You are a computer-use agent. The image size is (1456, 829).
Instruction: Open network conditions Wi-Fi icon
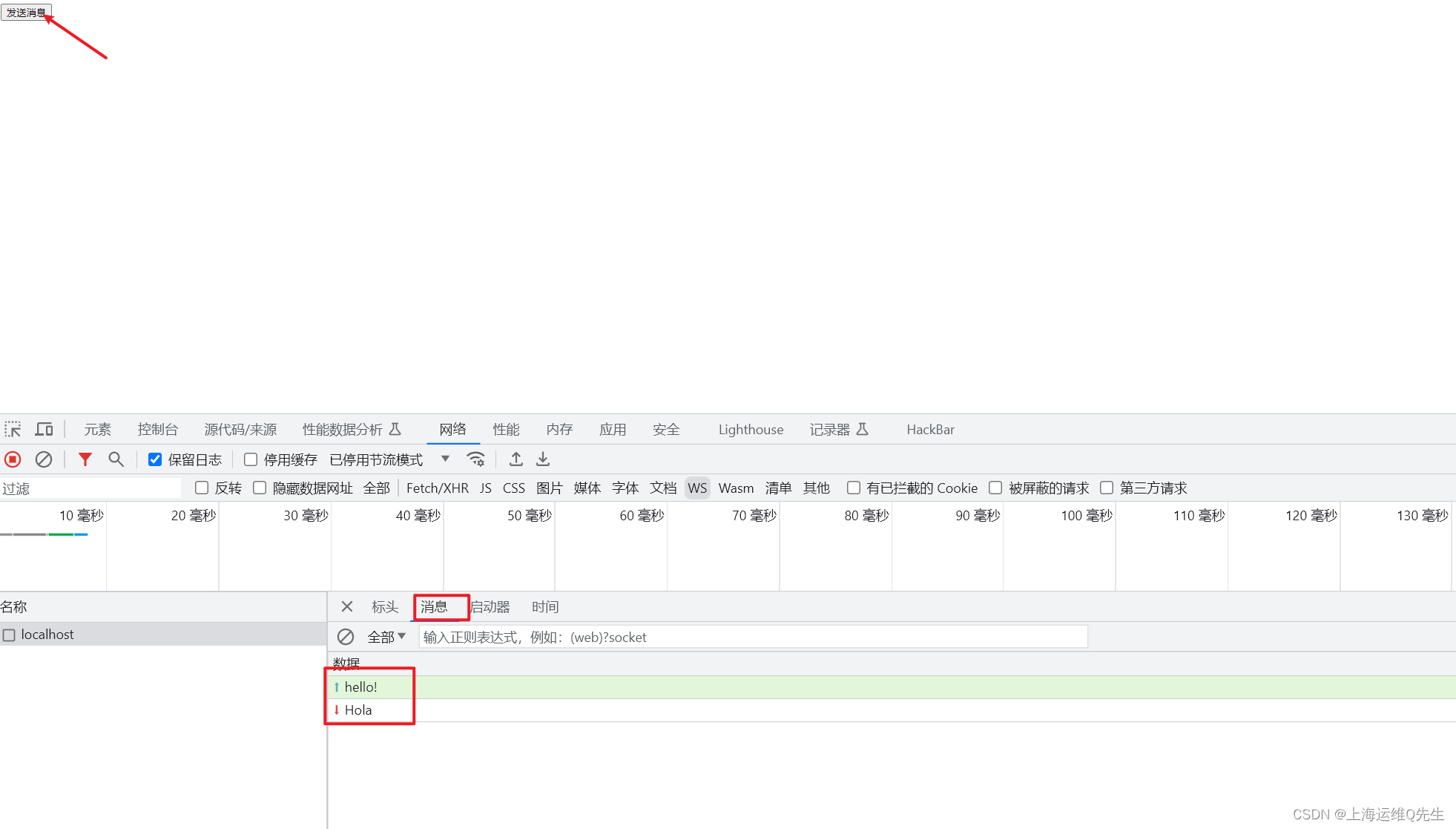click(x=475, y=459)
